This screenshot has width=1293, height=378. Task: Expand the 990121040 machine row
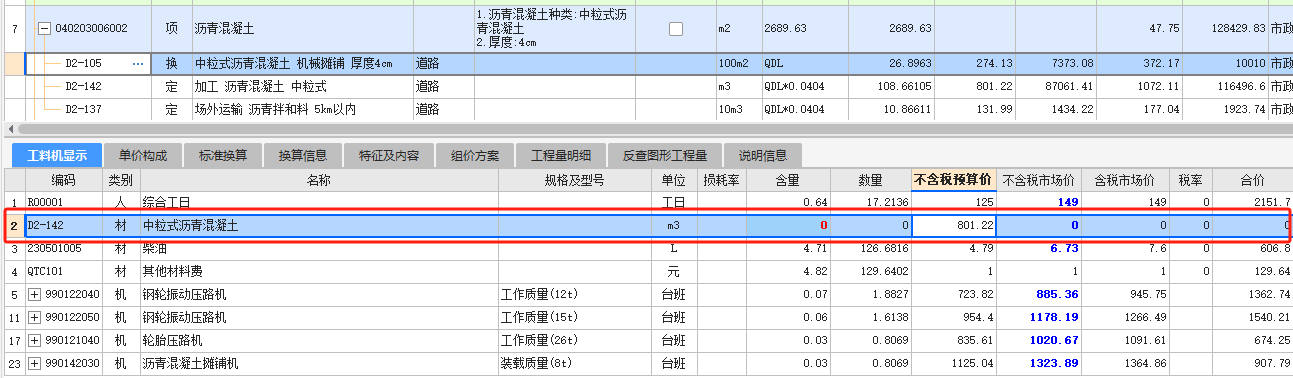34,340
